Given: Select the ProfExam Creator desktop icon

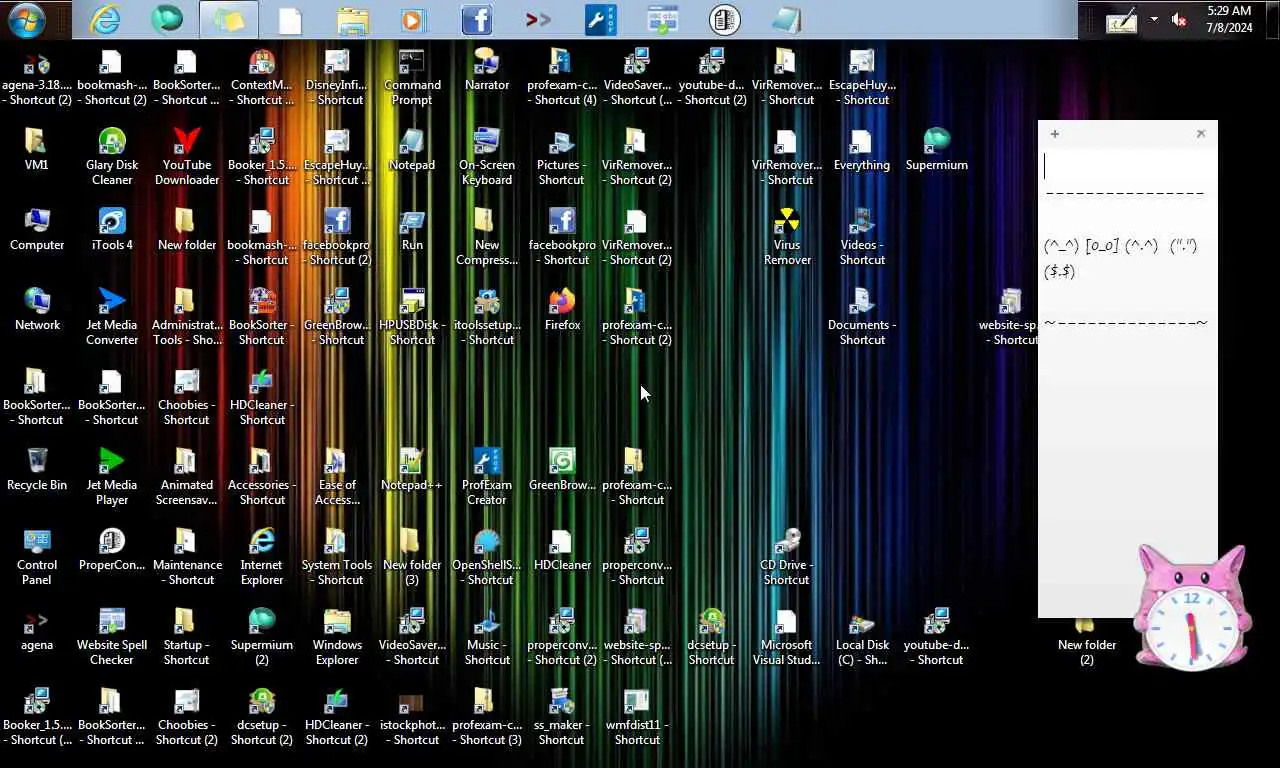Looking at the screenshot, I should 487,477.
